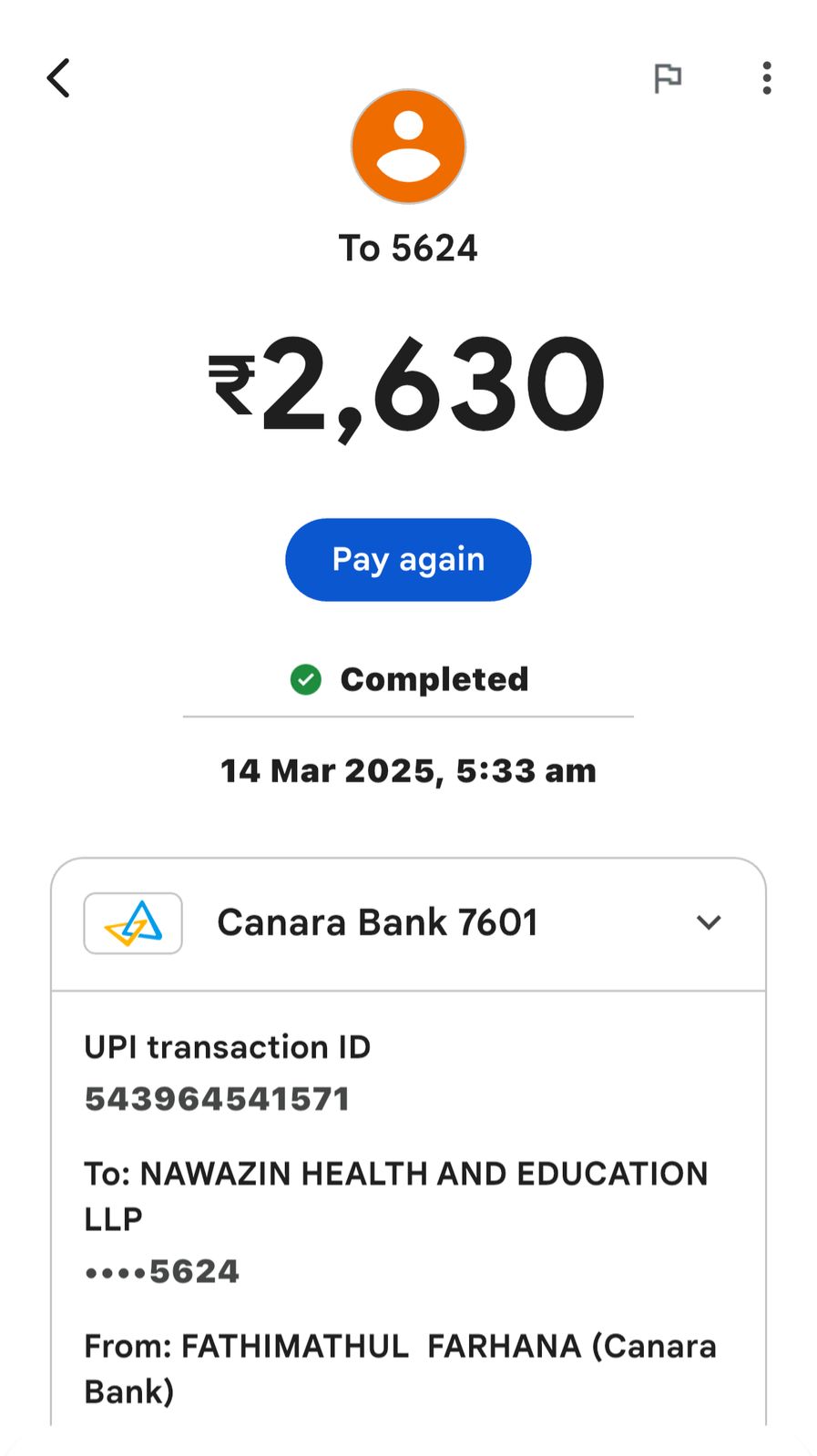Image resolution: width=817 pixels, height=1456 pixels.
Task: Tap the UPI transaction ID label
Action: point(228,1047)
